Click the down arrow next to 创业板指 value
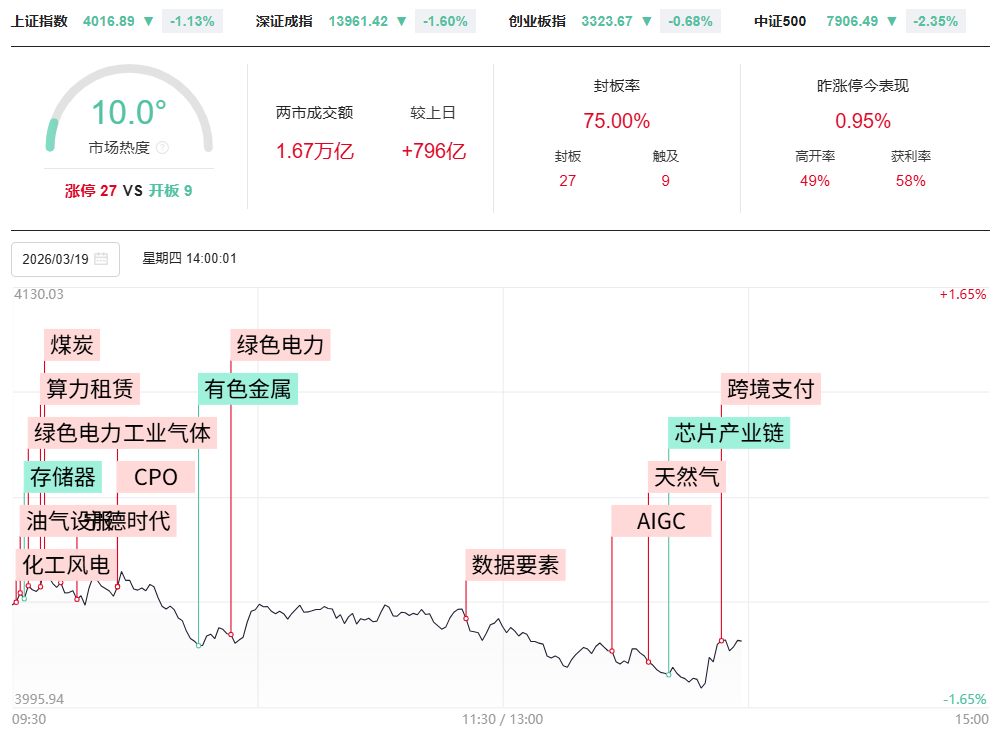999x737 pixels. pos(647,21)
